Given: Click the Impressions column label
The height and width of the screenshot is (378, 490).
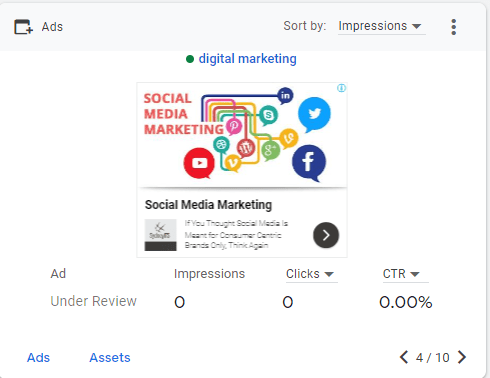Looking at the screenshot, I should (209, 274).
